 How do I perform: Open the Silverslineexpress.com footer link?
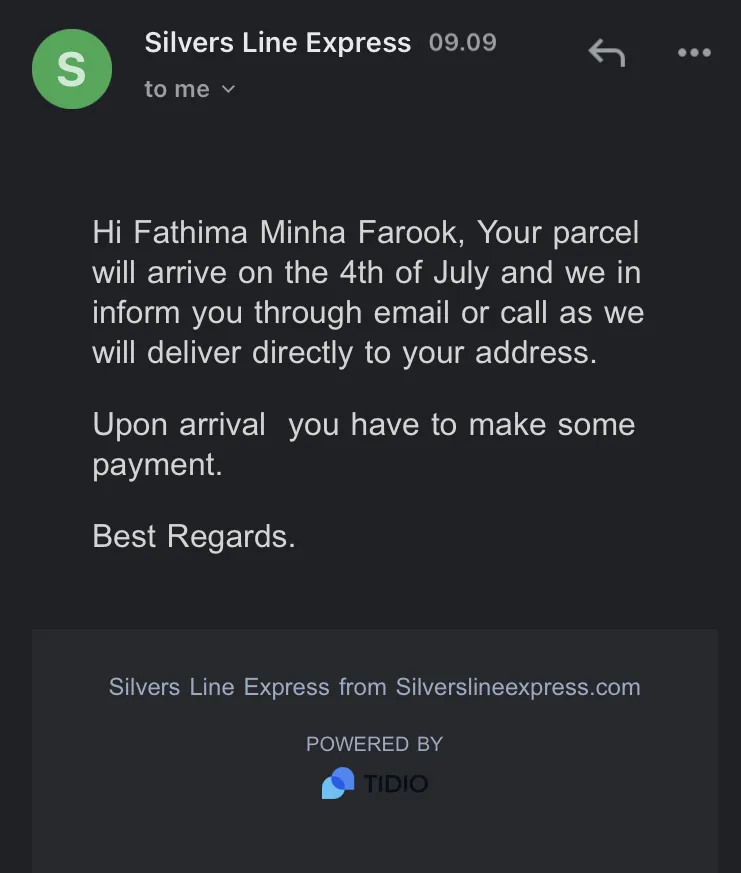click(518, 687)
